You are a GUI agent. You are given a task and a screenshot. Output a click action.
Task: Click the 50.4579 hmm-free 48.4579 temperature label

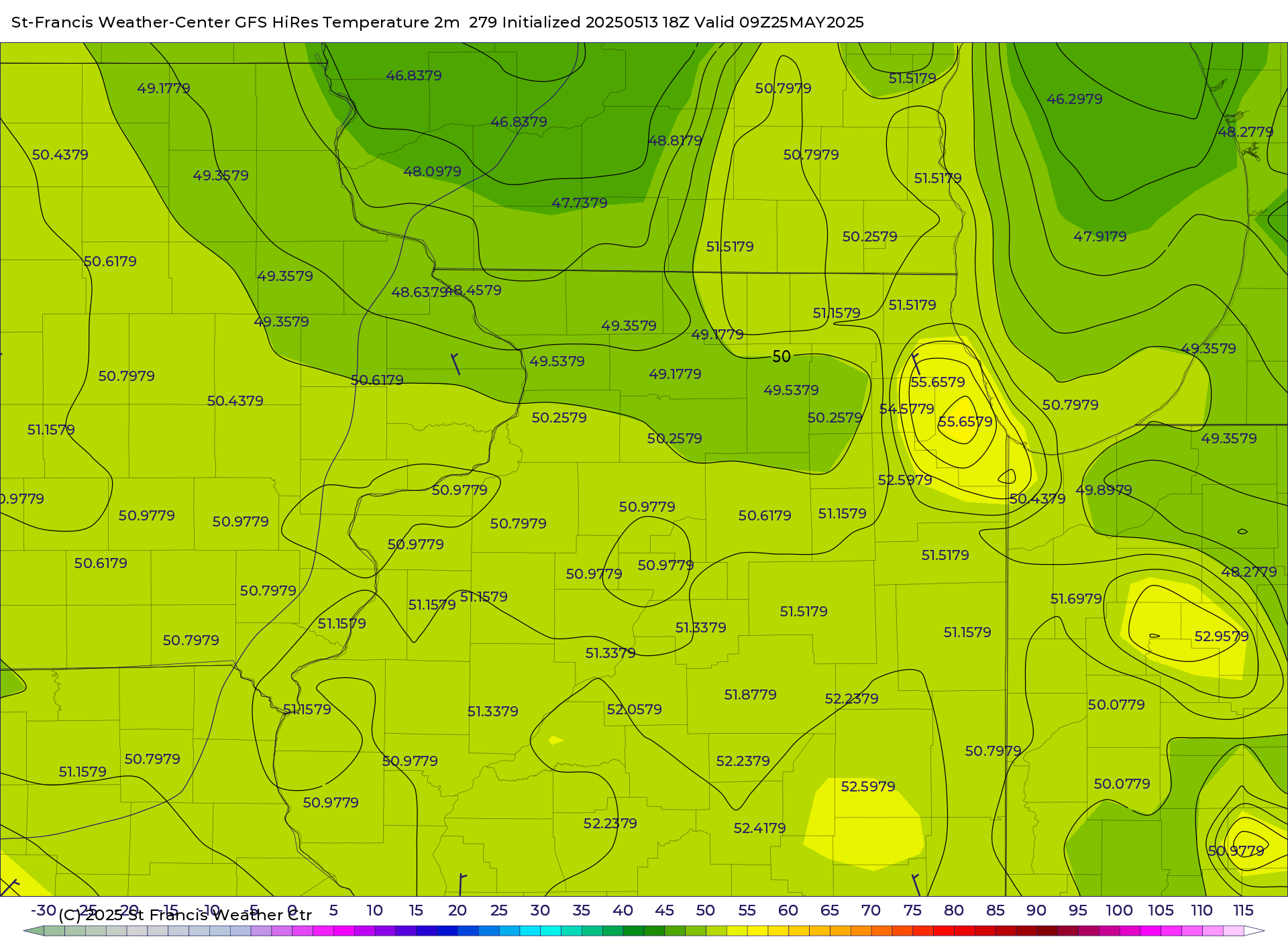click(475, 290)
